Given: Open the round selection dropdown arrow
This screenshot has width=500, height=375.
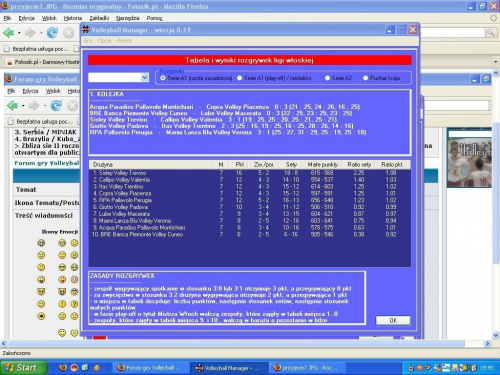Looking at the screenshot, I should (145, 78).
